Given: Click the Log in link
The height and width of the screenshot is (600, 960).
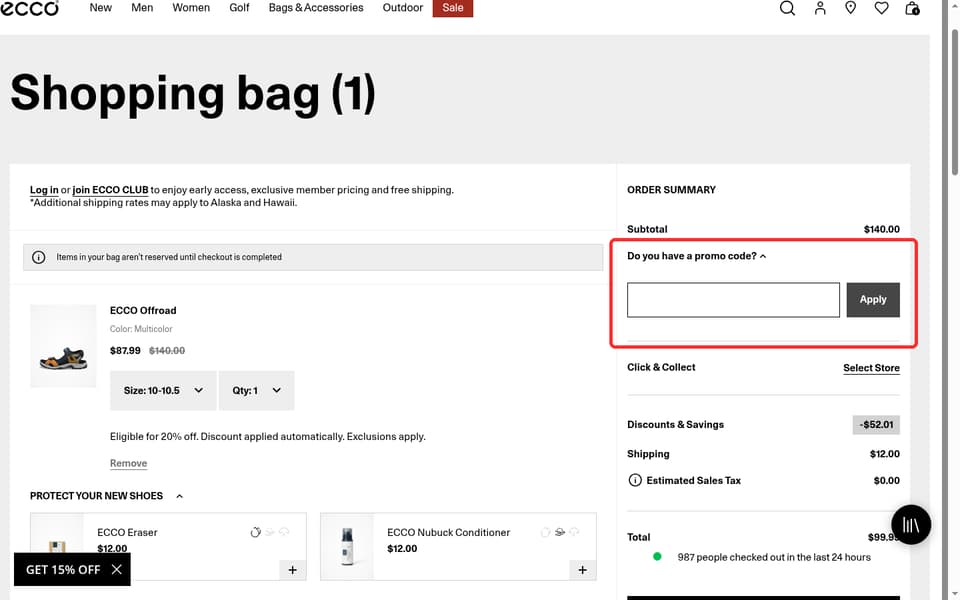Looking at the screenshot, I should [x=44, y=190].
